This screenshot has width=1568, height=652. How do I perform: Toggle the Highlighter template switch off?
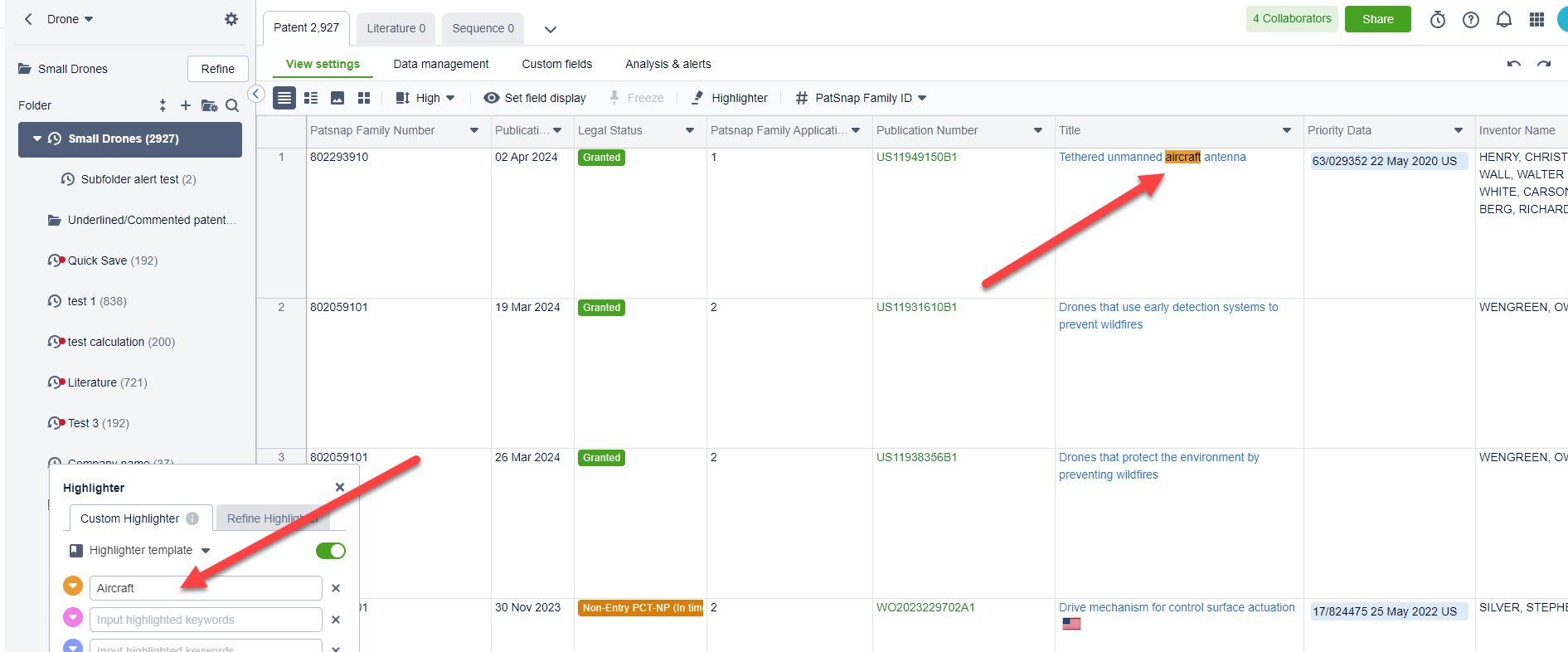pos(331,551)
